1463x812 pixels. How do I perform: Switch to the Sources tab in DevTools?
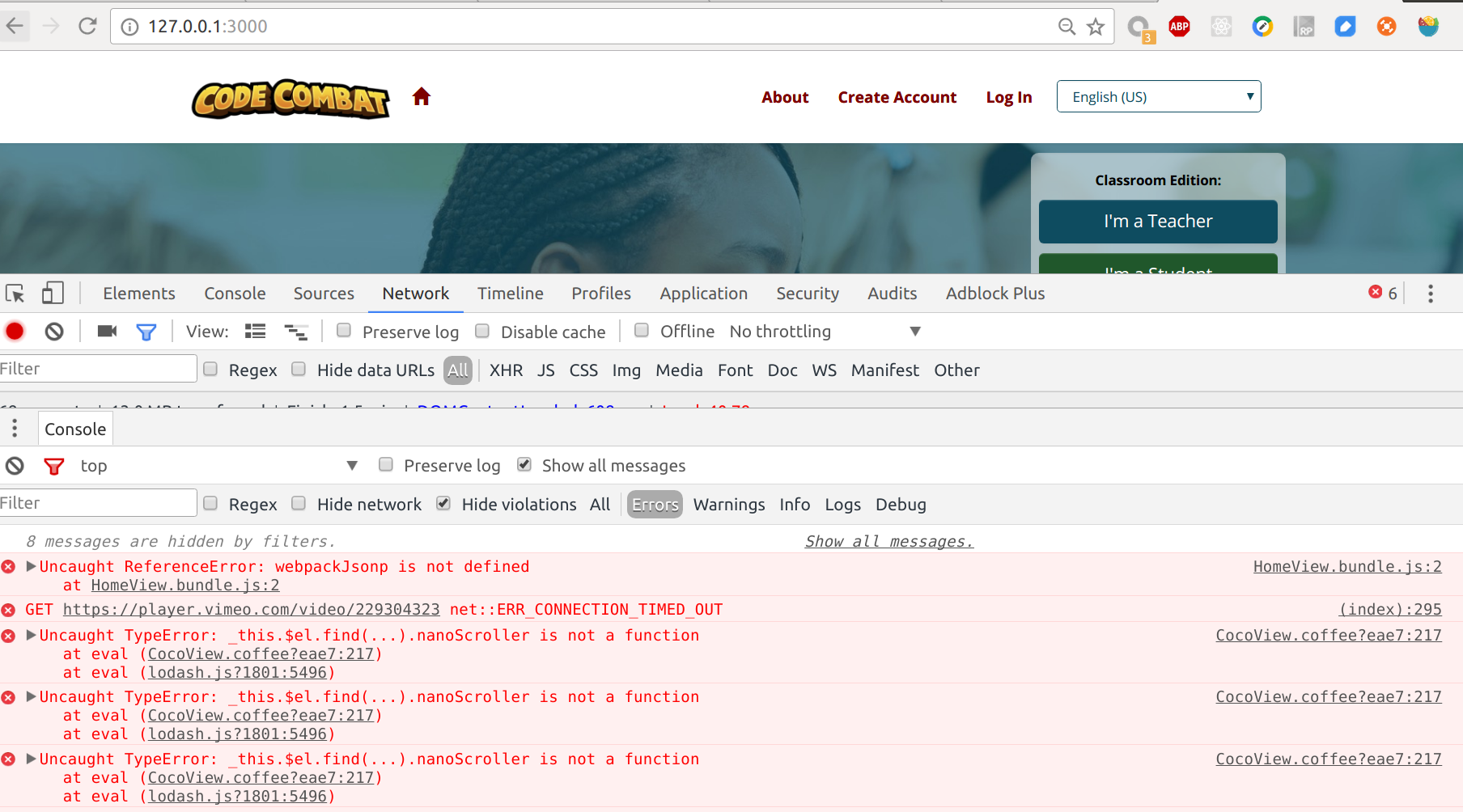tap(324, 293)
